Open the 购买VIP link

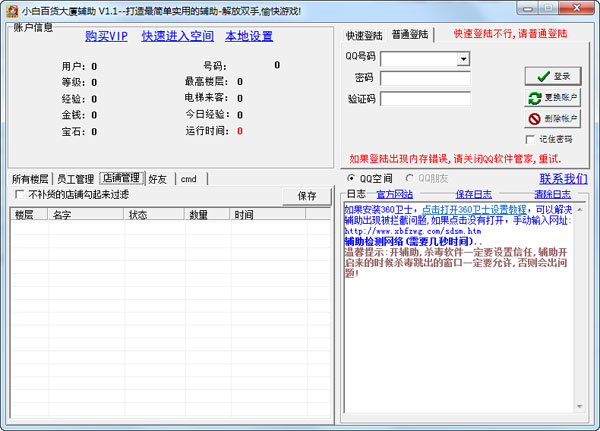pyautogui.click(x=106, y=36)
